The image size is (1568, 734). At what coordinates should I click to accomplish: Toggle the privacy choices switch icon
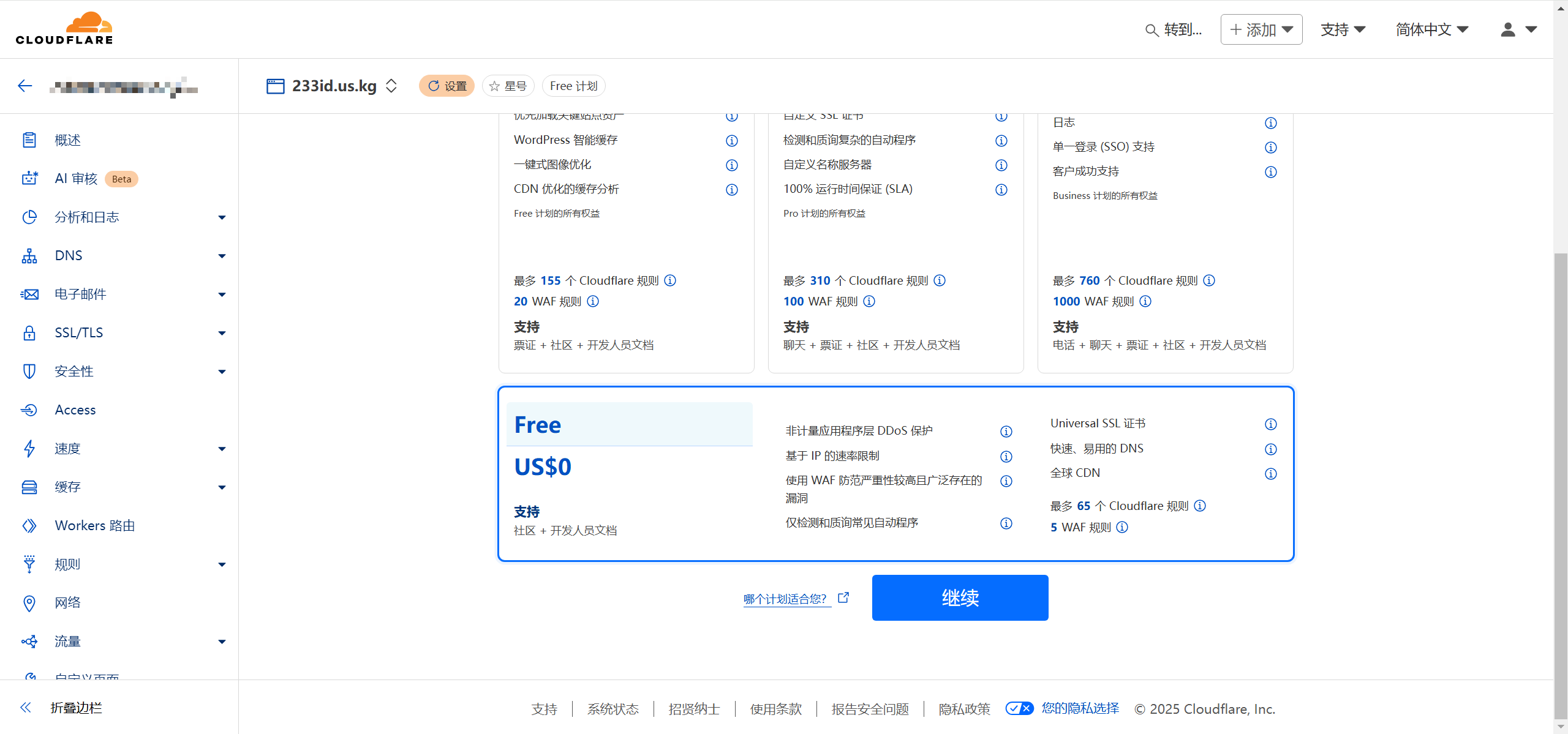pos(1019,709)
